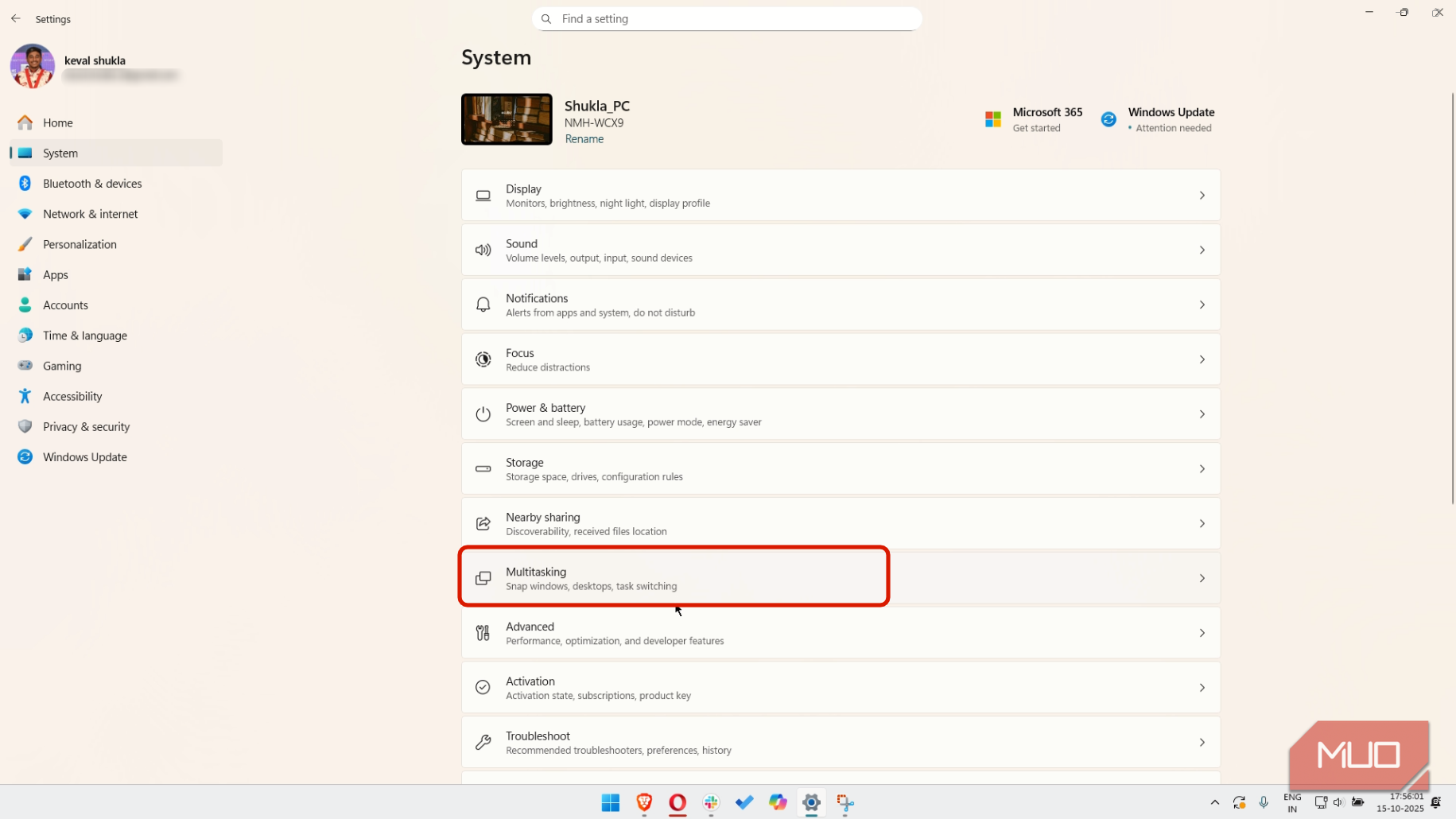Expand the Display settings chevron
Screen dimensions: 1456x819
(x=1202, y=196)
